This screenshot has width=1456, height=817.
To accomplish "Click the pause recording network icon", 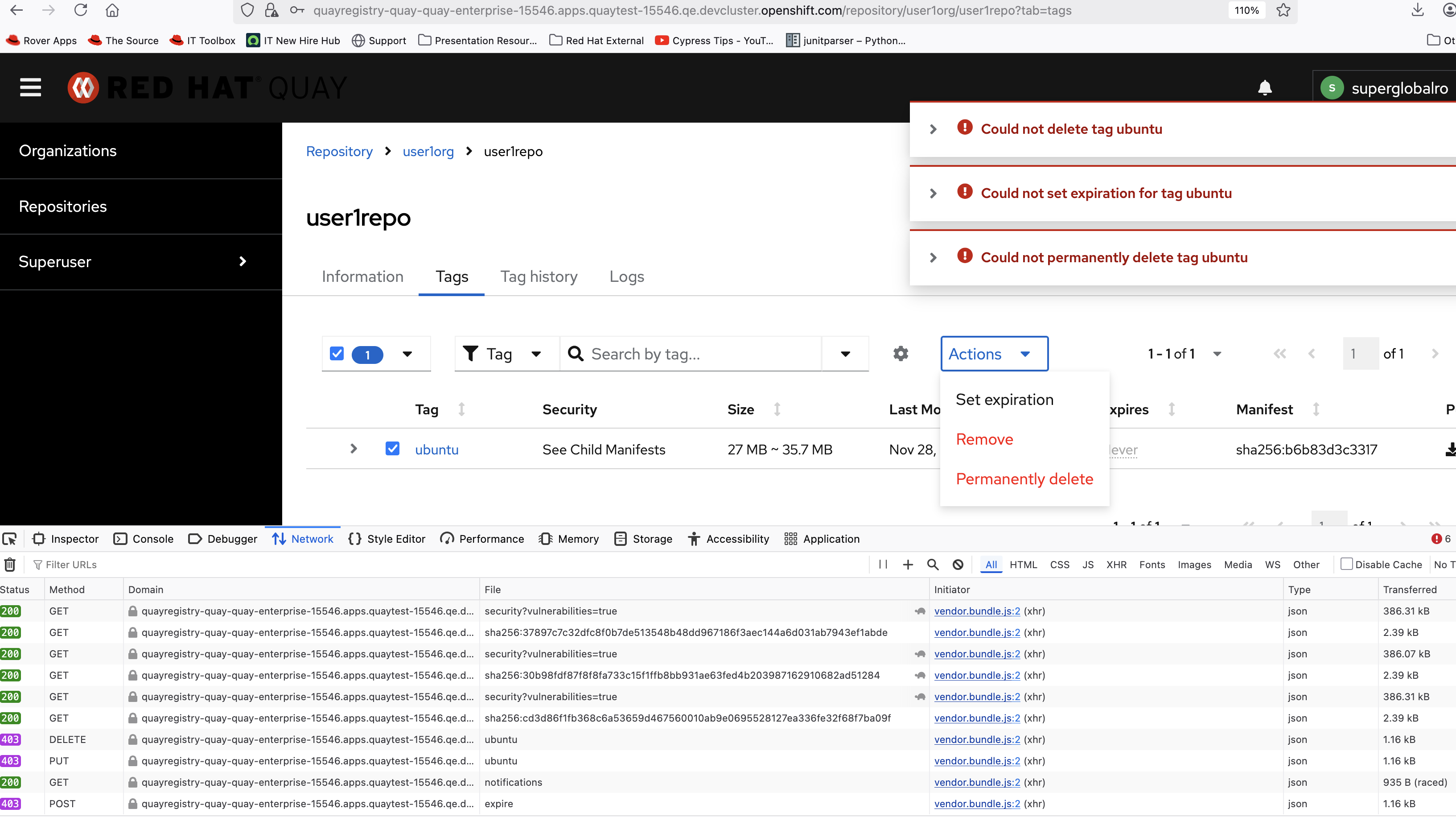I will (x=883, y=564).
